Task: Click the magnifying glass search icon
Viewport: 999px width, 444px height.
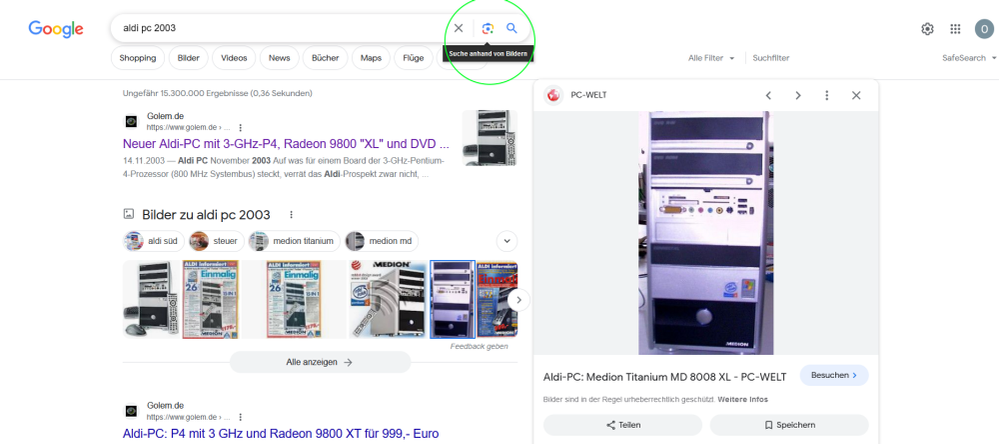Action: pos(512,29)
